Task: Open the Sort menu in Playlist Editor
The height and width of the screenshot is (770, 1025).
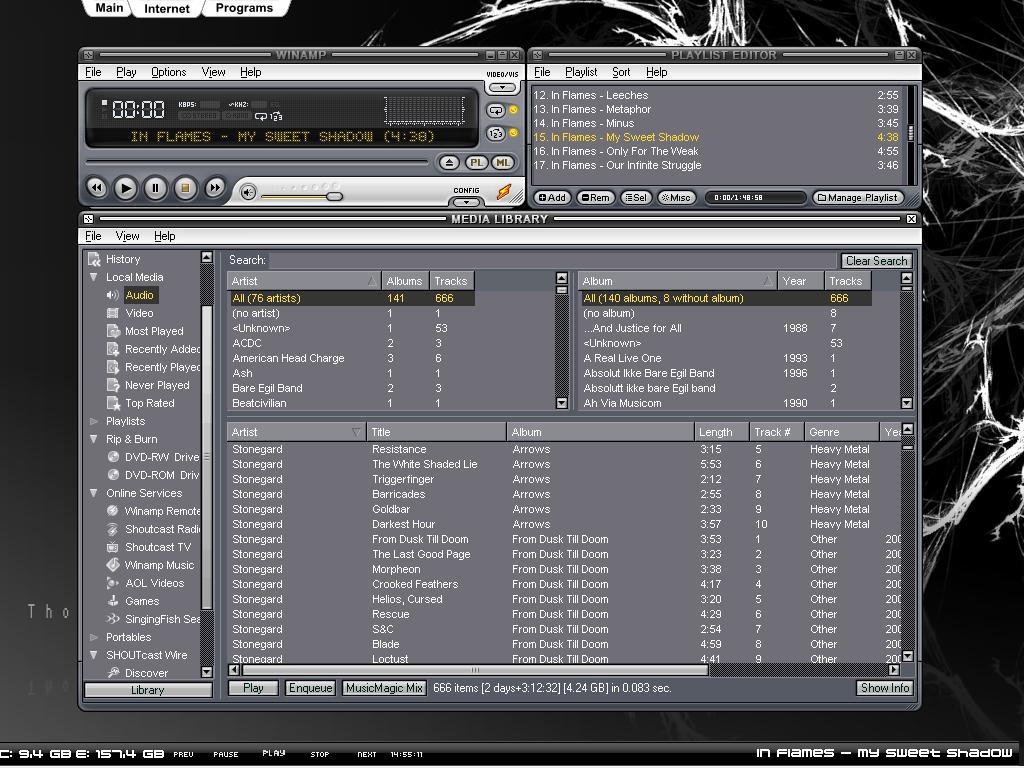Action: [x=621, y=72]
